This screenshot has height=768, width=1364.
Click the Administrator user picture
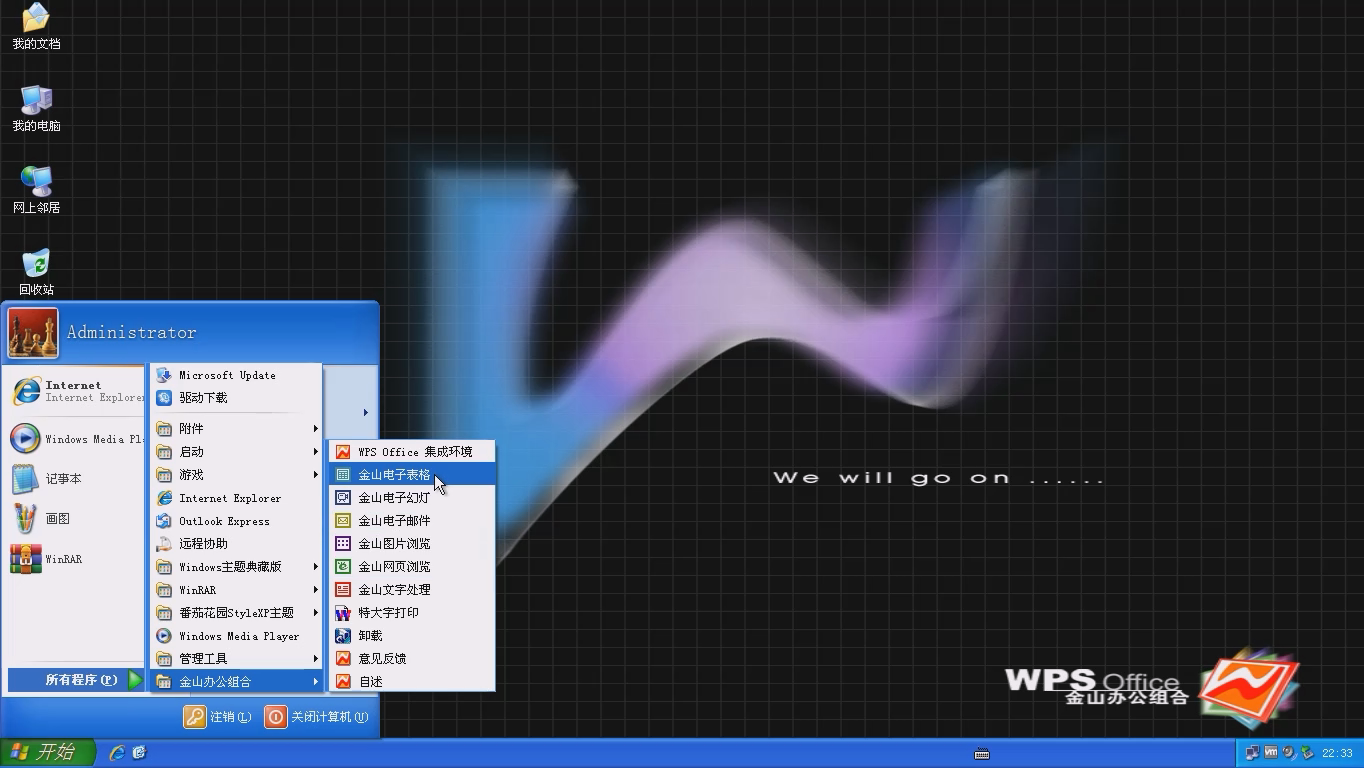[x=33, y=333]
